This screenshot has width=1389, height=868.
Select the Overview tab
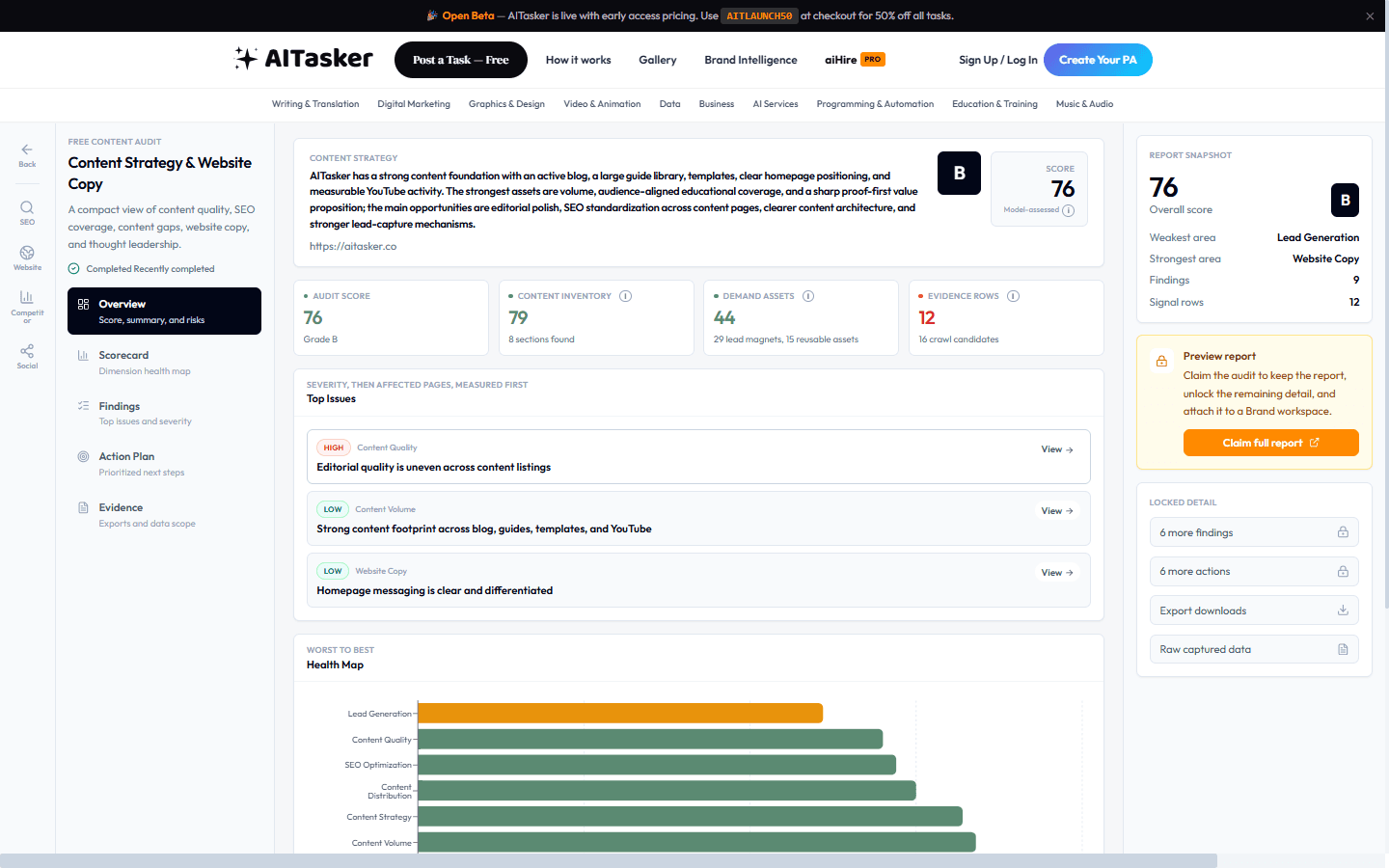[164, 311]
